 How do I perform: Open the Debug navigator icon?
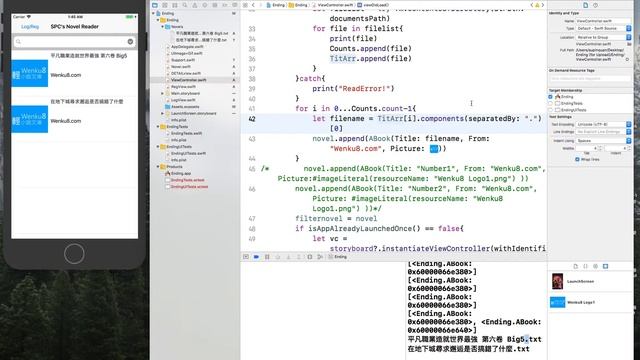[x=215, y=5]
